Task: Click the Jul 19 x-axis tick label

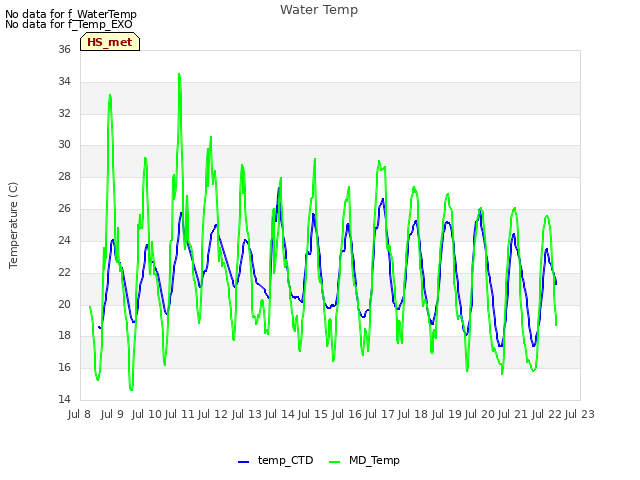Action: [x=447, y=414]
